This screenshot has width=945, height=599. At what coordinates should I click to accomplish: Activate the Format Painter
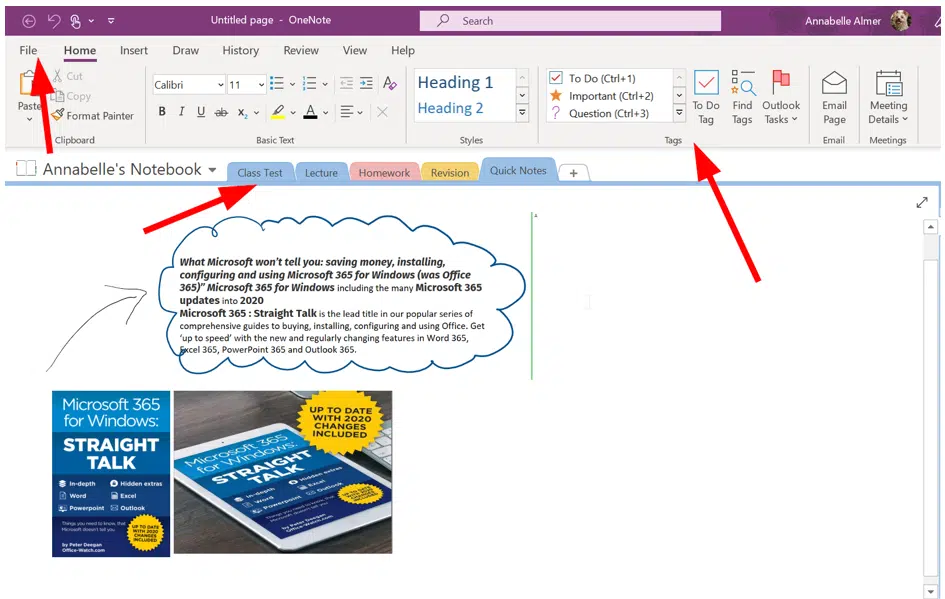click(93, 116)
